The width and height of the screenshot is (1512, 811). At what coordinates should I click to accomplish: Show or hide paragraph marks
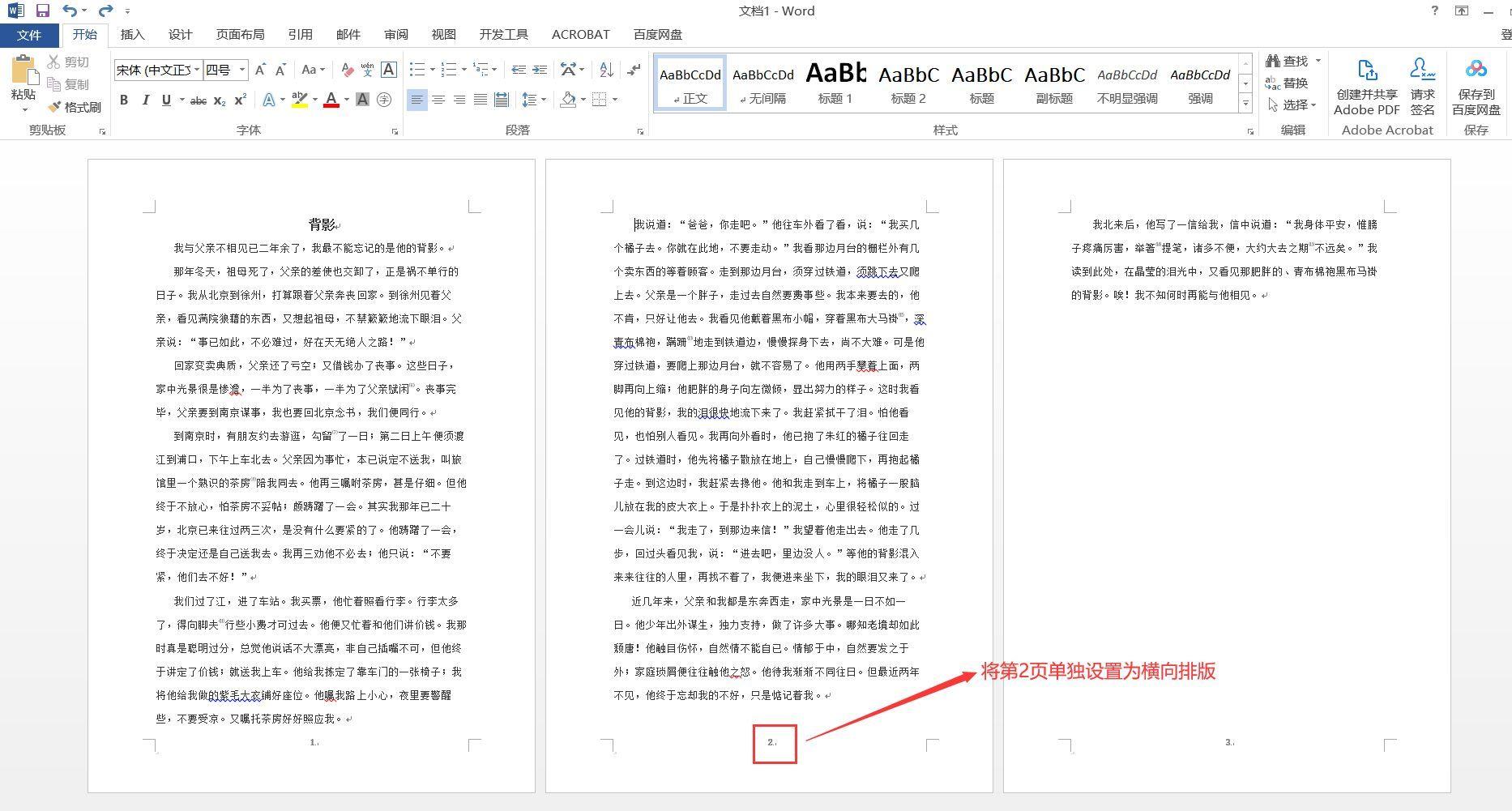tap(634, 70)
